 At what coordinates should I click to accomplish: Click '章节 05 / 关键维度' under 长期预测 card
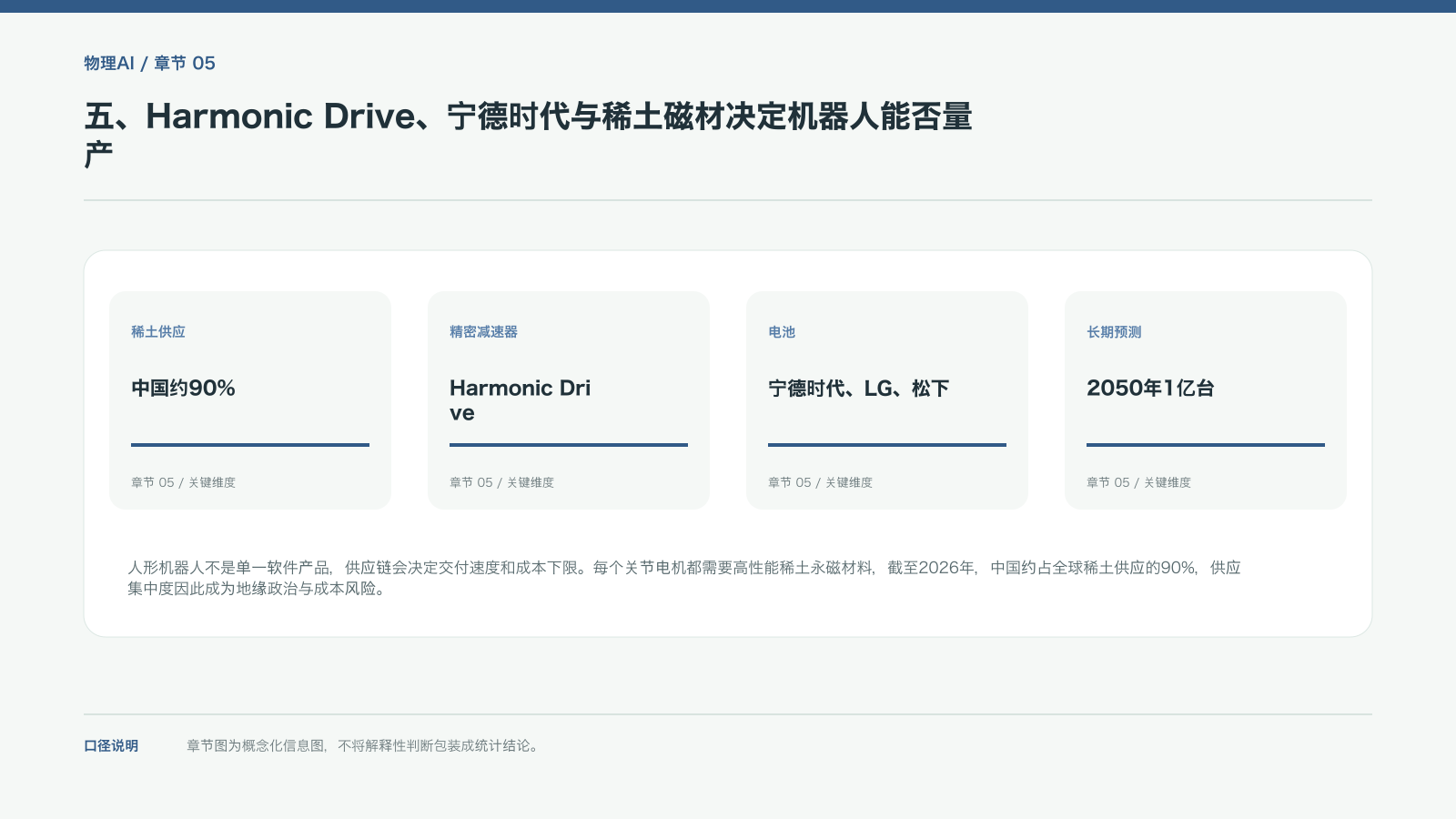click(1138, 482)
